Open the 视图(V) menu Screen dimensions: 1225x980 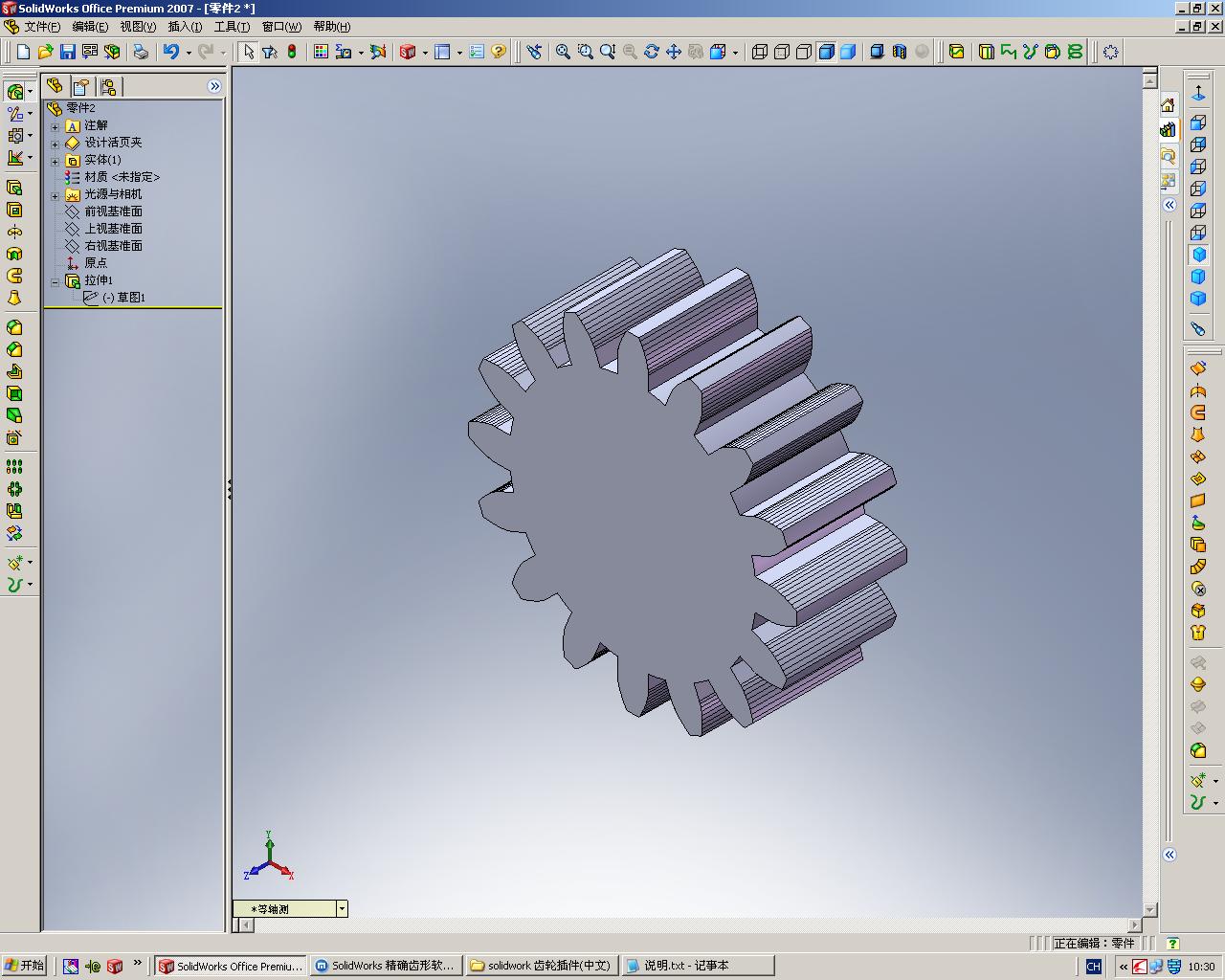[x=138, y=27]
